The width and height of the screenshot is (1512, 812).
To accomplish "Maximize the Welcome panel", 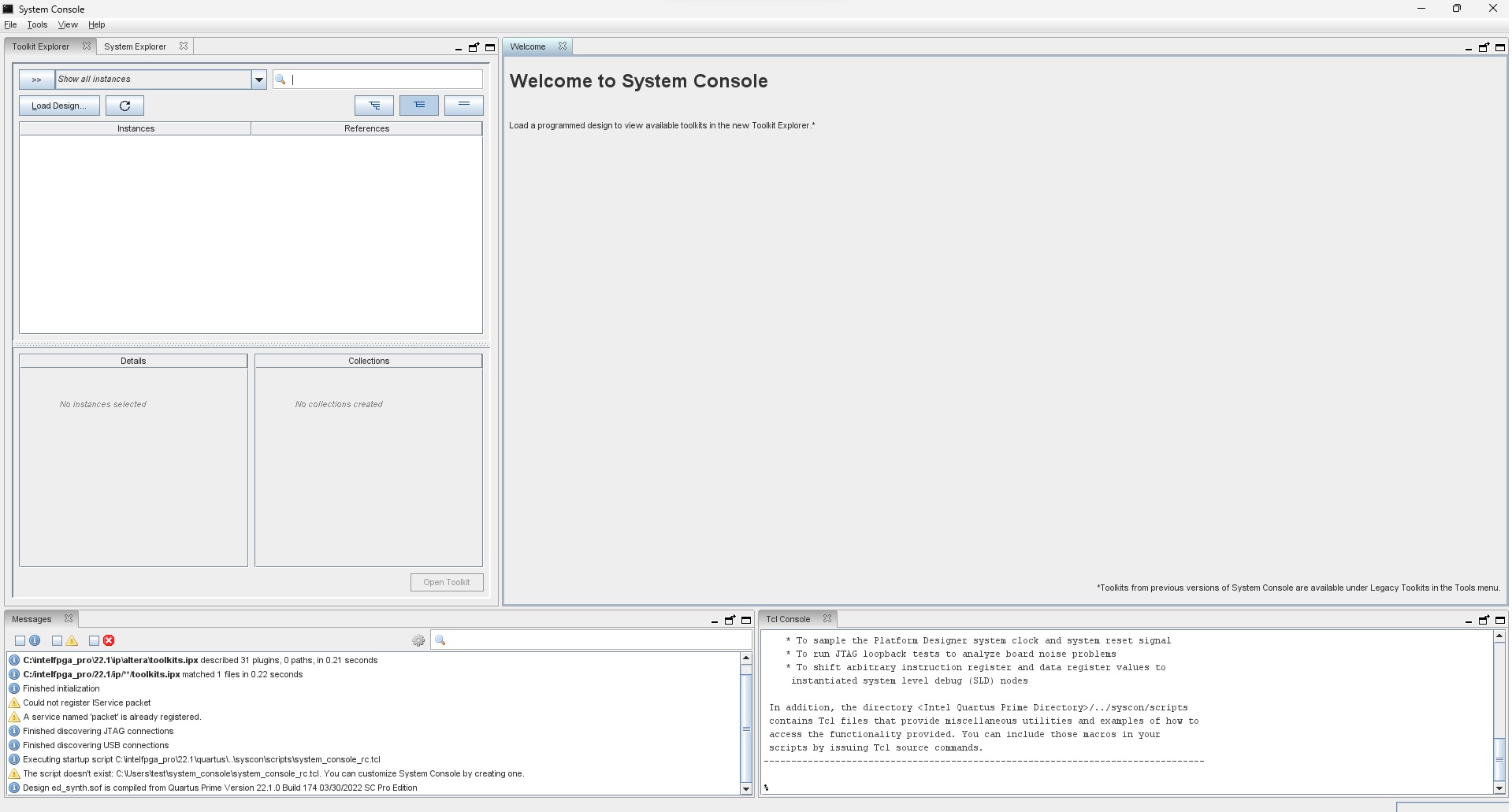I will 1500,47.
